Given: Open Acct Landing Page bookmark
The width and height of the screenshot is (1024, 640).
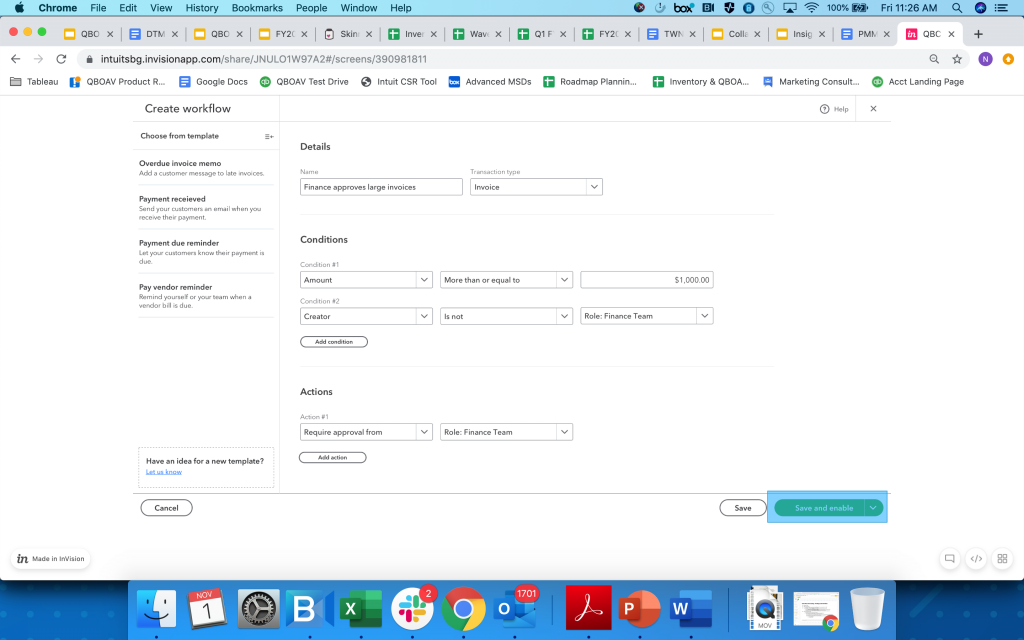Looking at the screenshot, I should point(918,82).
